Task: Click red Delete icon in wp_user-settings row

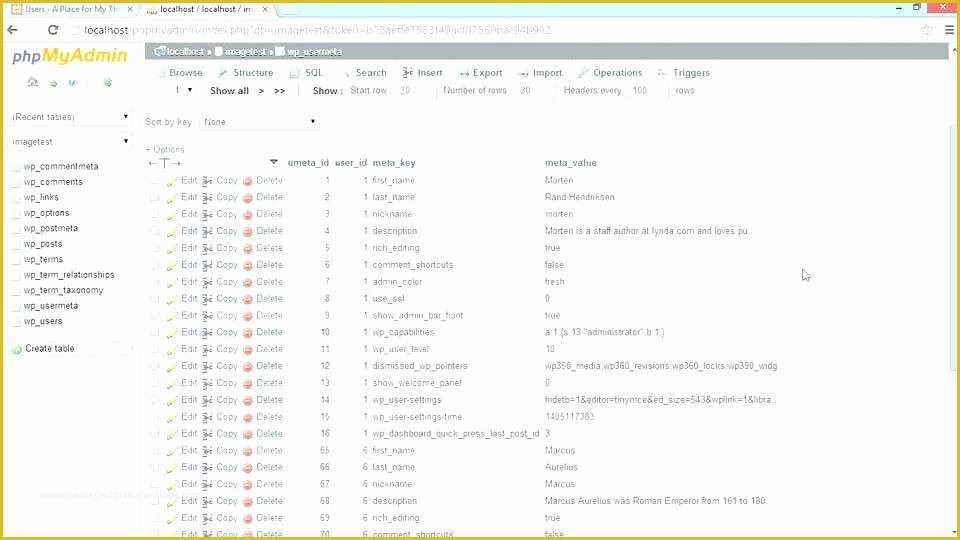Action: (x=247, y=400)
